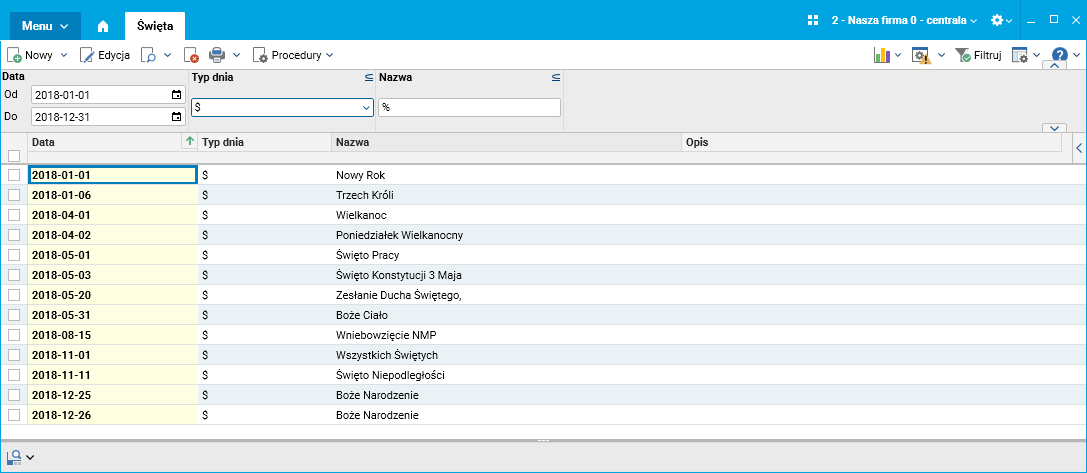Click the Procedury gear document icon
This screenshot has width=1087, height=473.
(x=260, y=55)
